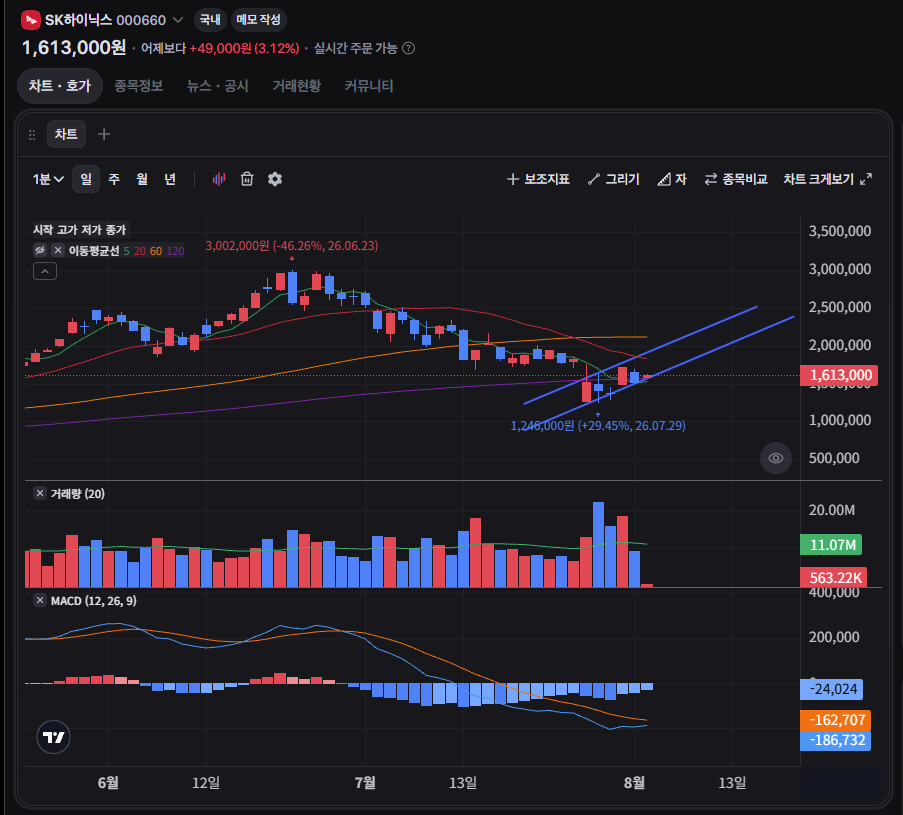Open the 뉴스 · 공시 tab
903x815 pixels.
(x=217, y=86)
